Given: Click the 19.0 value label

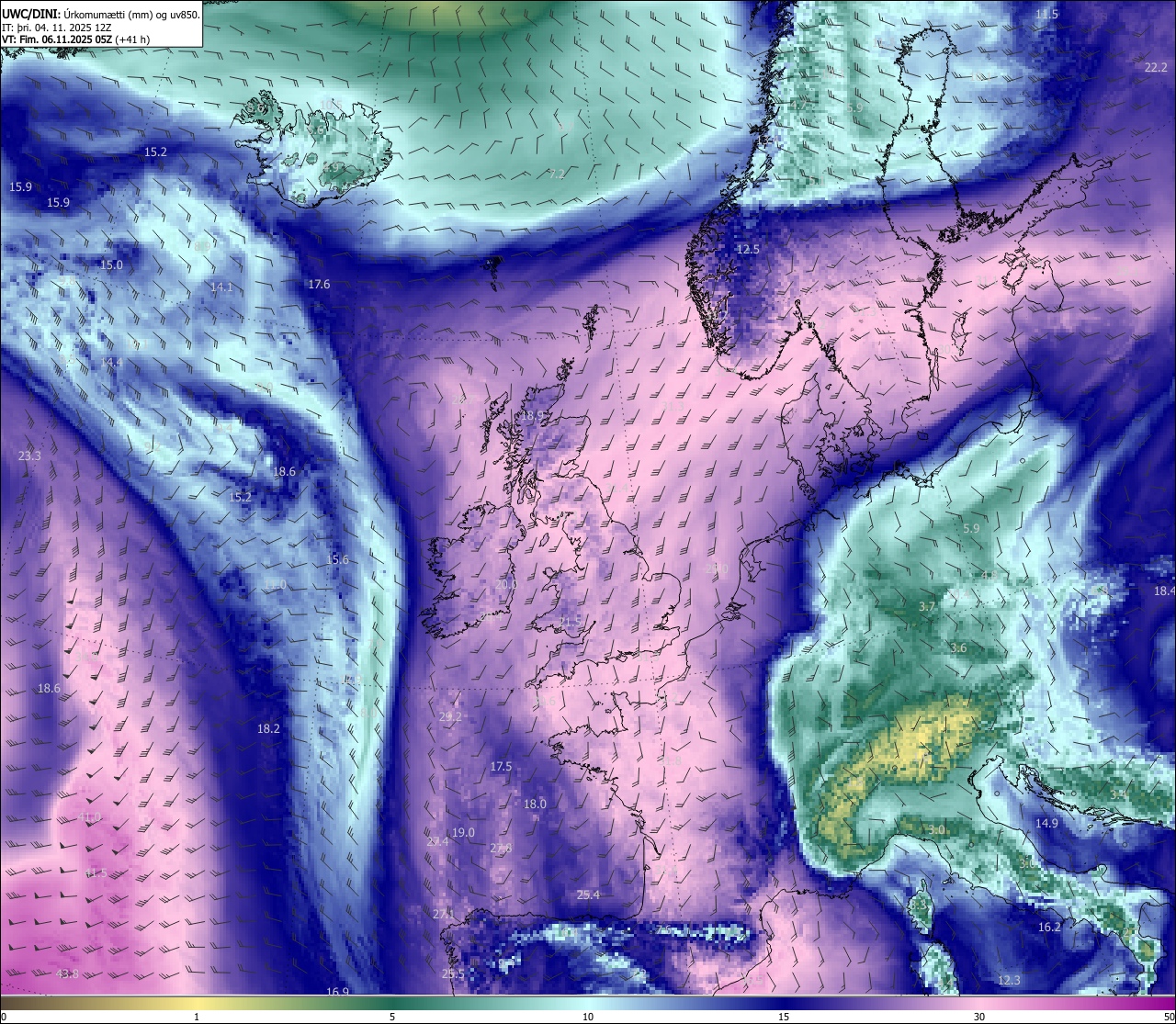Looking at the screenshot, I should click(463, 832).
